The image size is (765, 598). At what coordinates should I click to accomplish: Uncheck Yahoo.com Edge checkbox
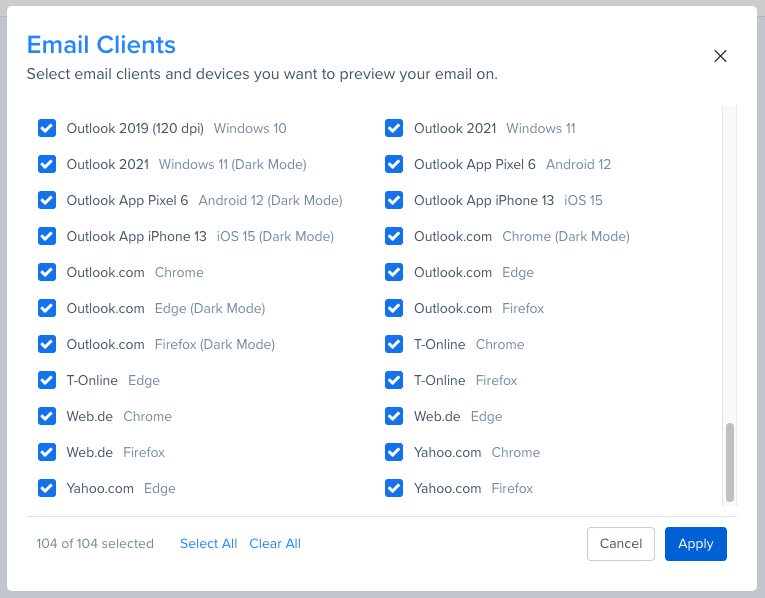47,488
